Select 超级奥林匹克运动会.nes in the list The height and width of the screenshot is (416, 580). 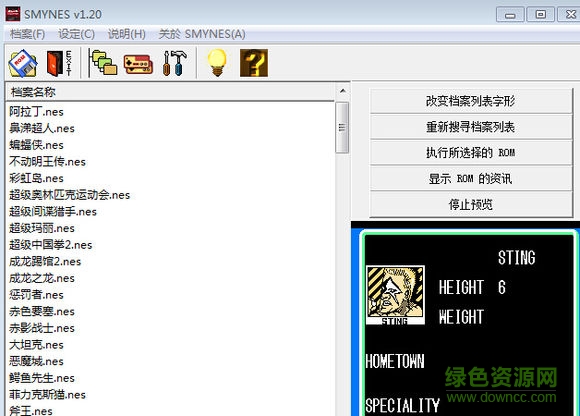coord(70,195)
